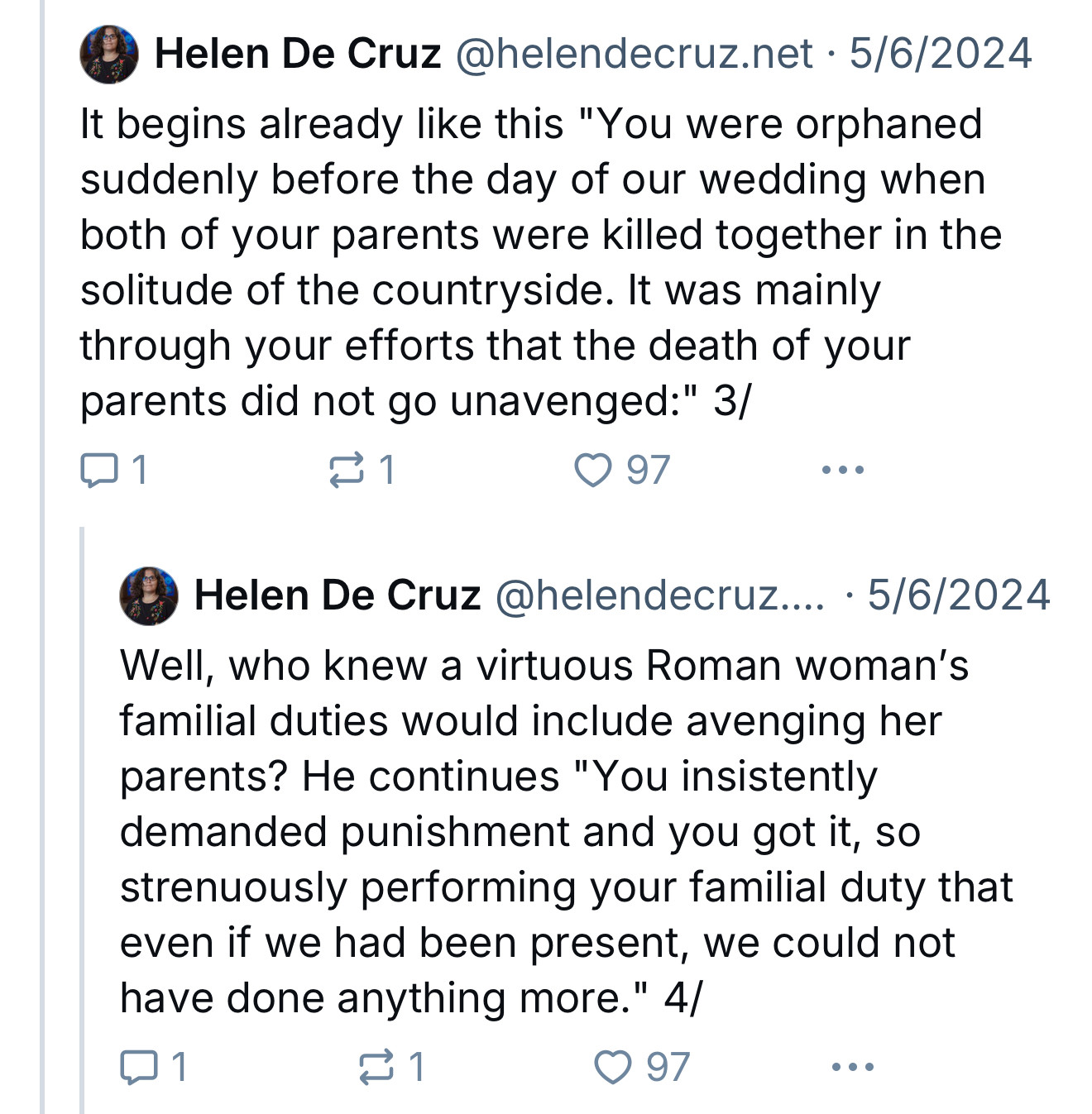This screenshot has width=1092, height=1114.
Task: Like the post ending with 4/
Action: [613, 1067]
